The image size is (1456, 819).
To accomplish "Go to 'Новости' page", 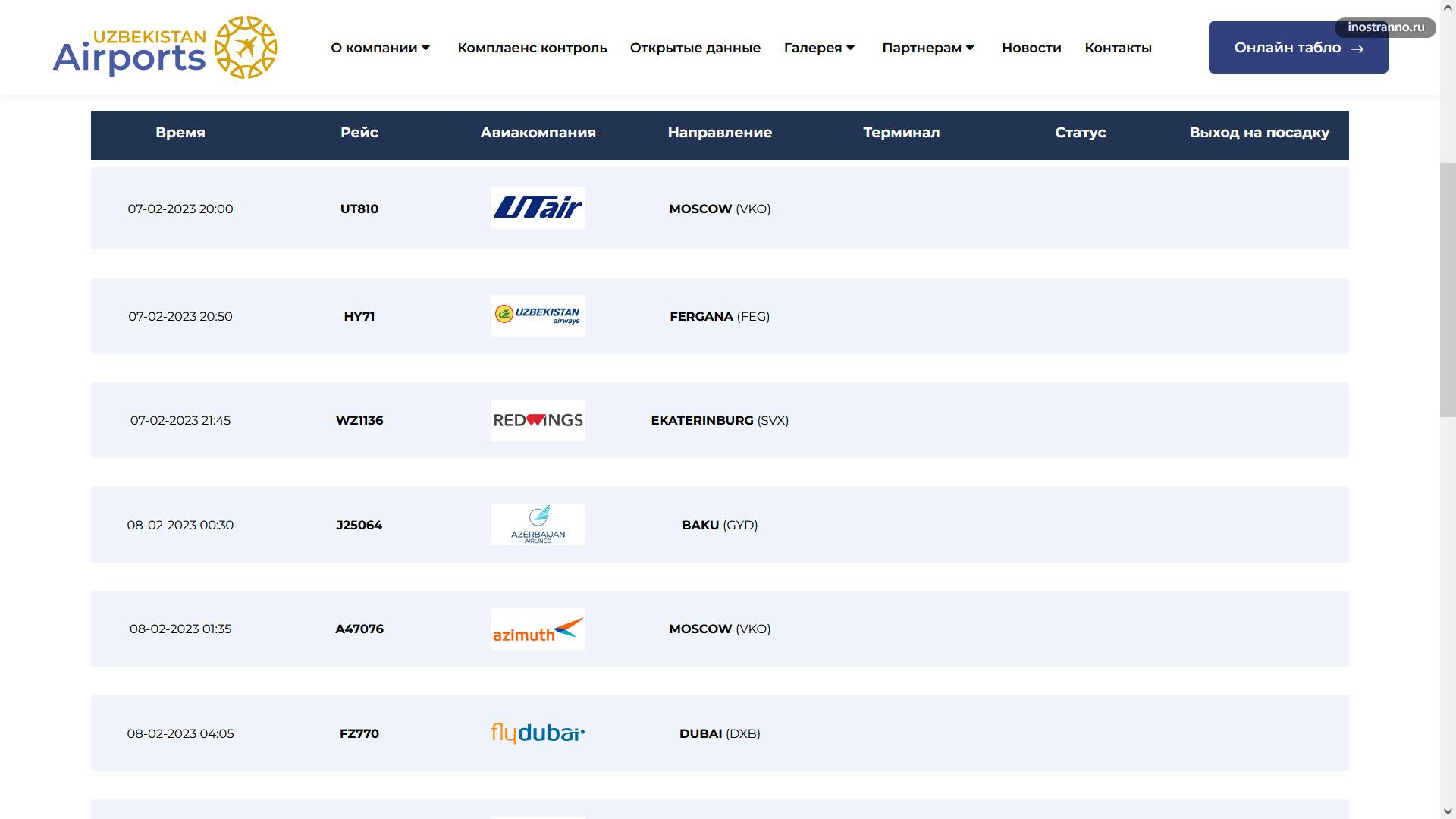I will coord(1031,48).
